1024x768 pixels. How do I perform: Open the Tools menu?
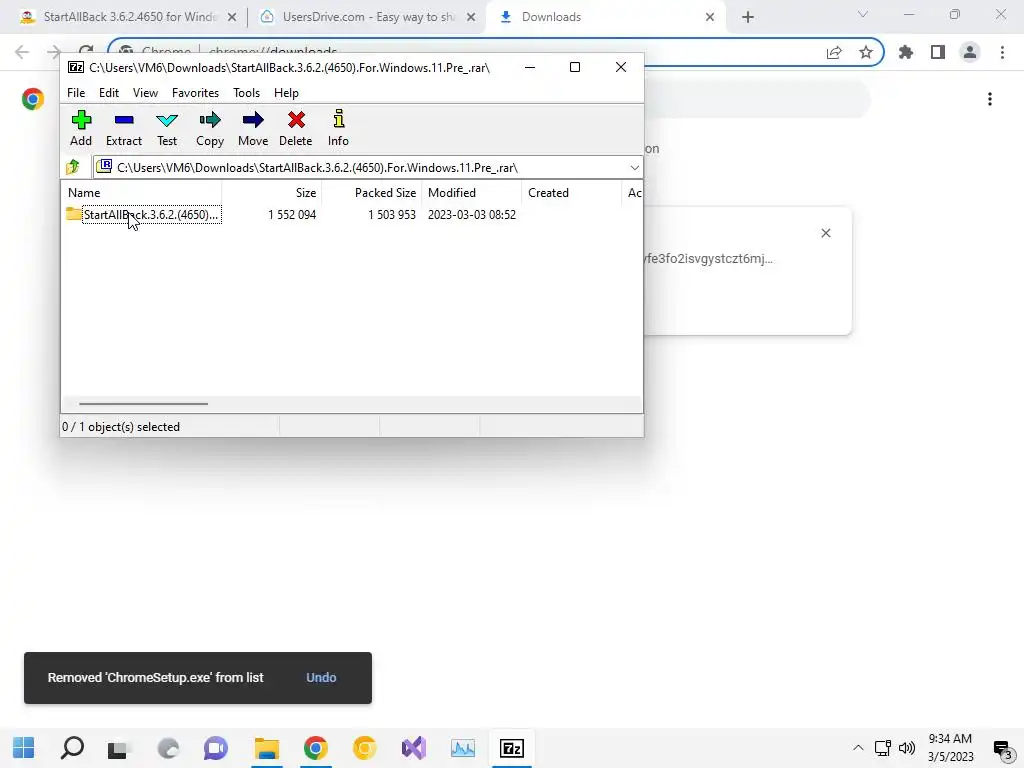click(x=246, y=93)
